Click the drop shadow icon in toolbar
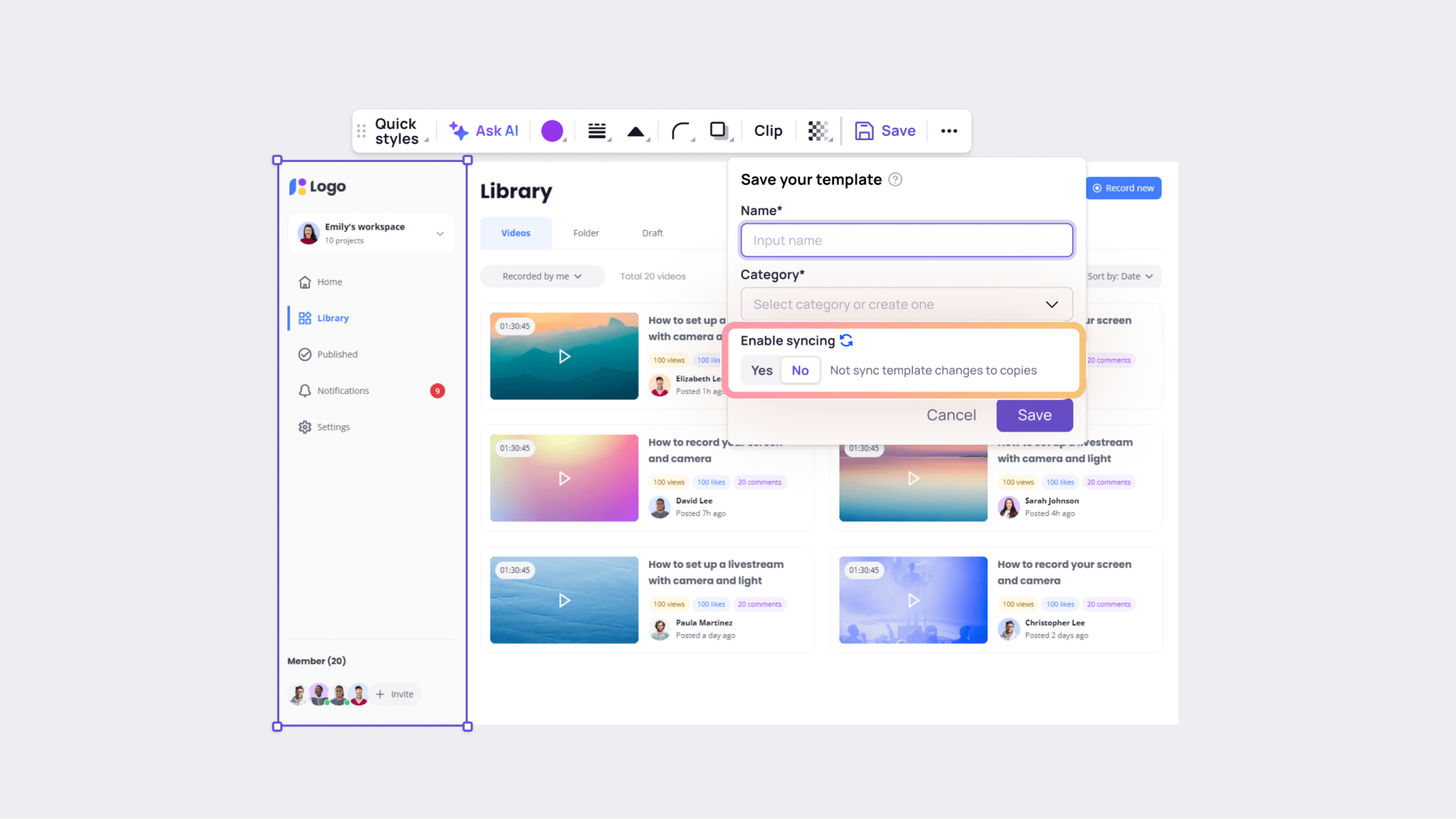This screenshot has width=1456, height=819. [x=719, y=130]
